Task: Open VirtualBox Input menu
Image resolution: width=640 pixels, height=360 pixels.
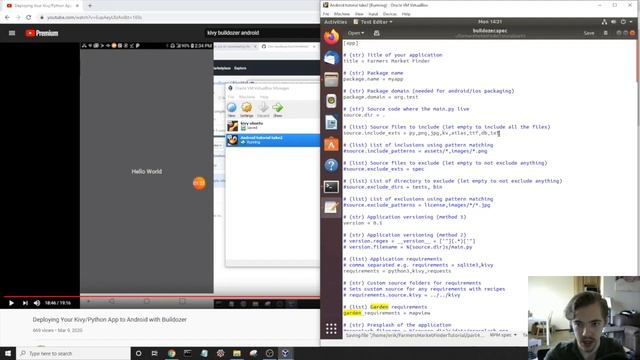Action: (373, 14)
